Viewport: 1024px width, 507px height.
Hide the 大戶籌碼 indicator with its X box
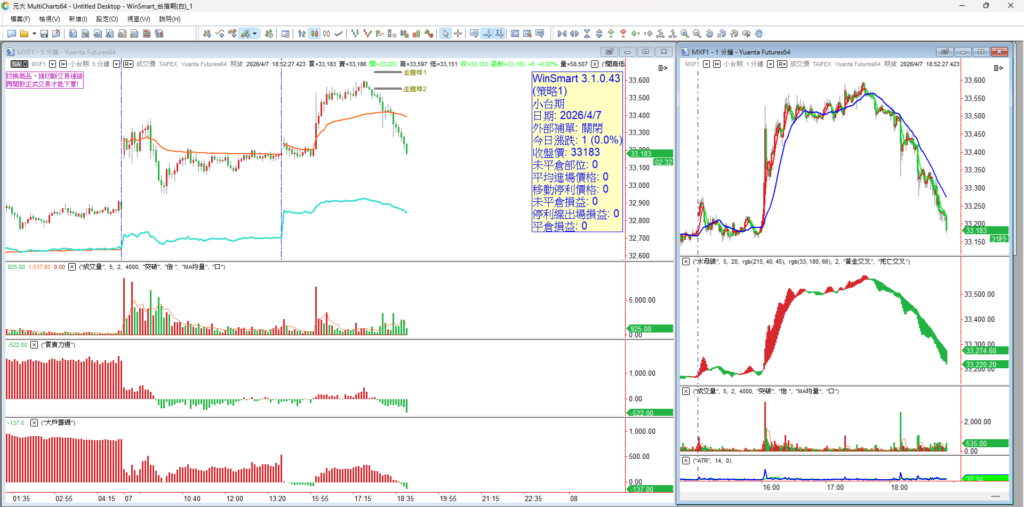pos(36,423)
